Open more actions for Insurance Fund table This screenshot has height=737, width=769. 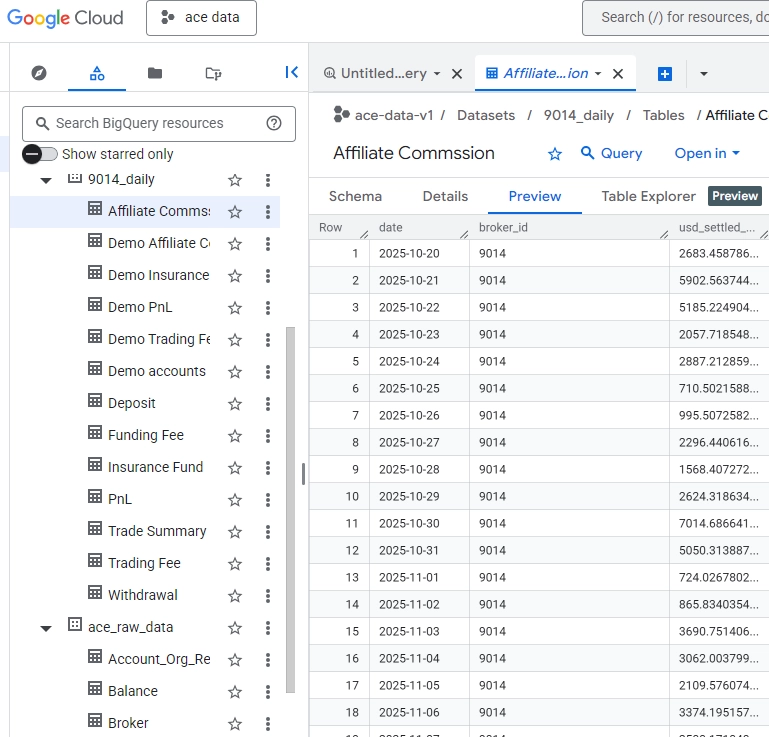pos(268,468)
